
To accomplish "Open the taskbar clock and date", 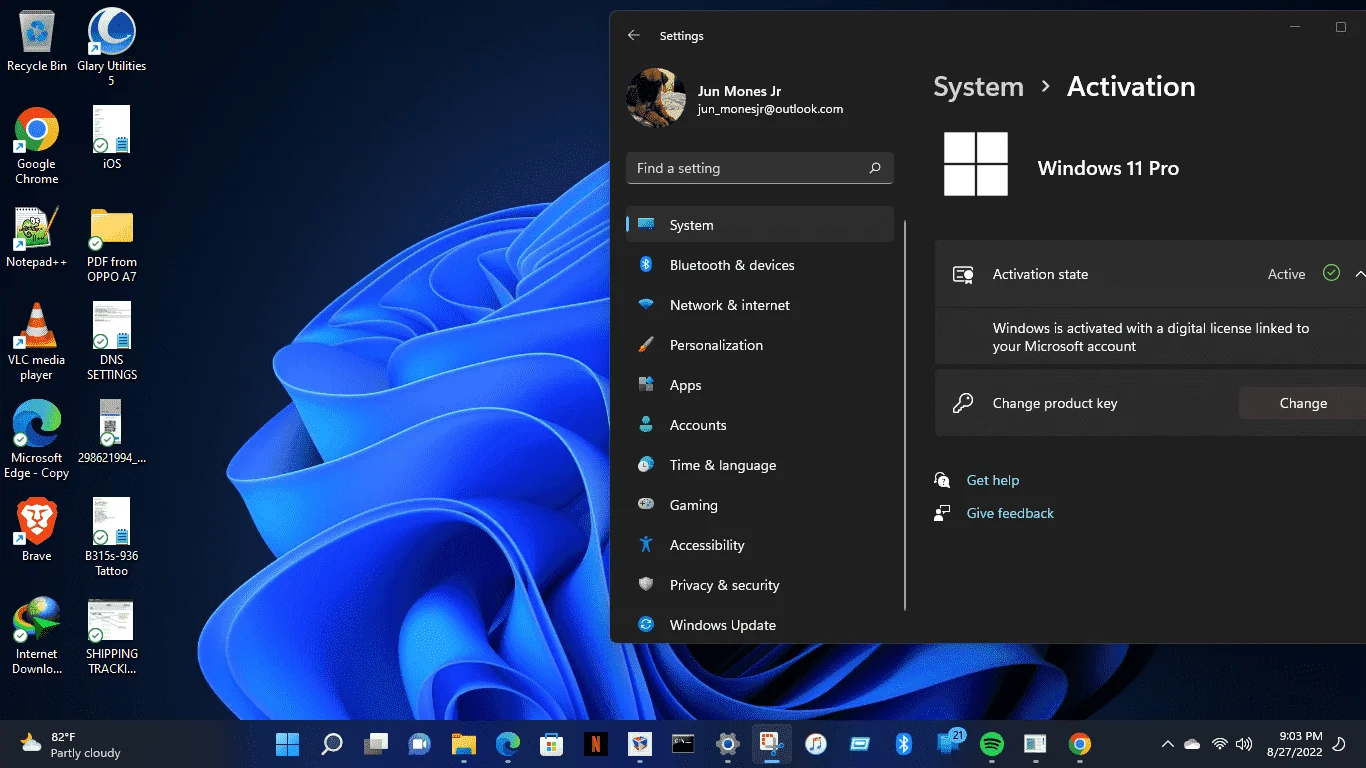I will point(1295,744).
